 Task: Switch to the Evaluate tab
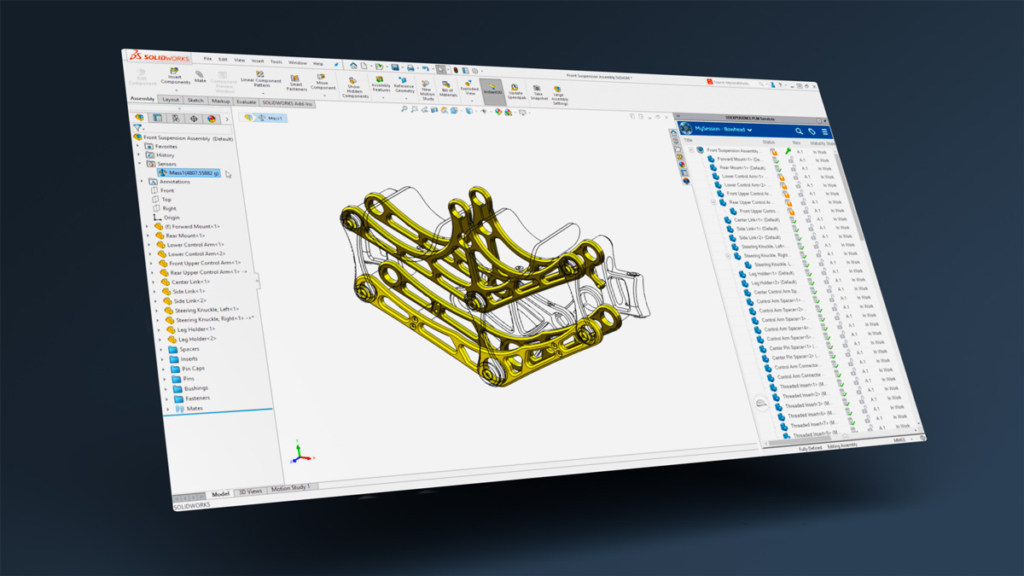click(x=244, y=102)
